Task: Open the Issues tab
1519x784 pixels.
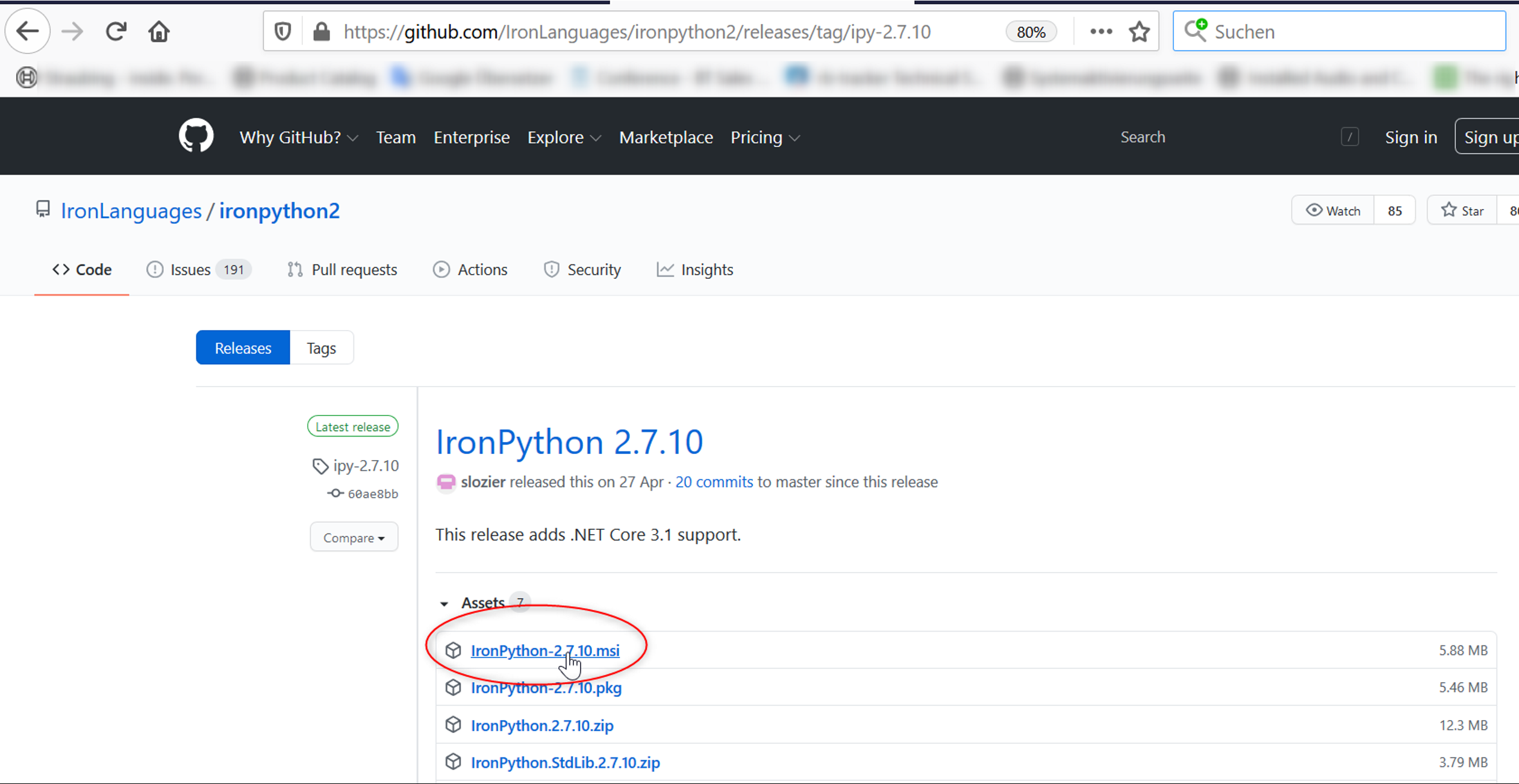Action: [x=190, y=270]
